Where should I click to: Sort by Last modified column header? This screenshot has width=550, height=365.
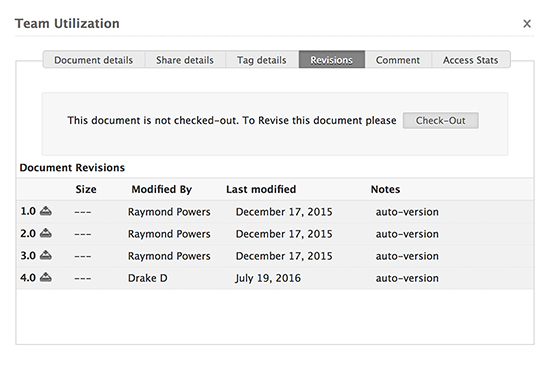pyautogui.click(x=261, y=189)
